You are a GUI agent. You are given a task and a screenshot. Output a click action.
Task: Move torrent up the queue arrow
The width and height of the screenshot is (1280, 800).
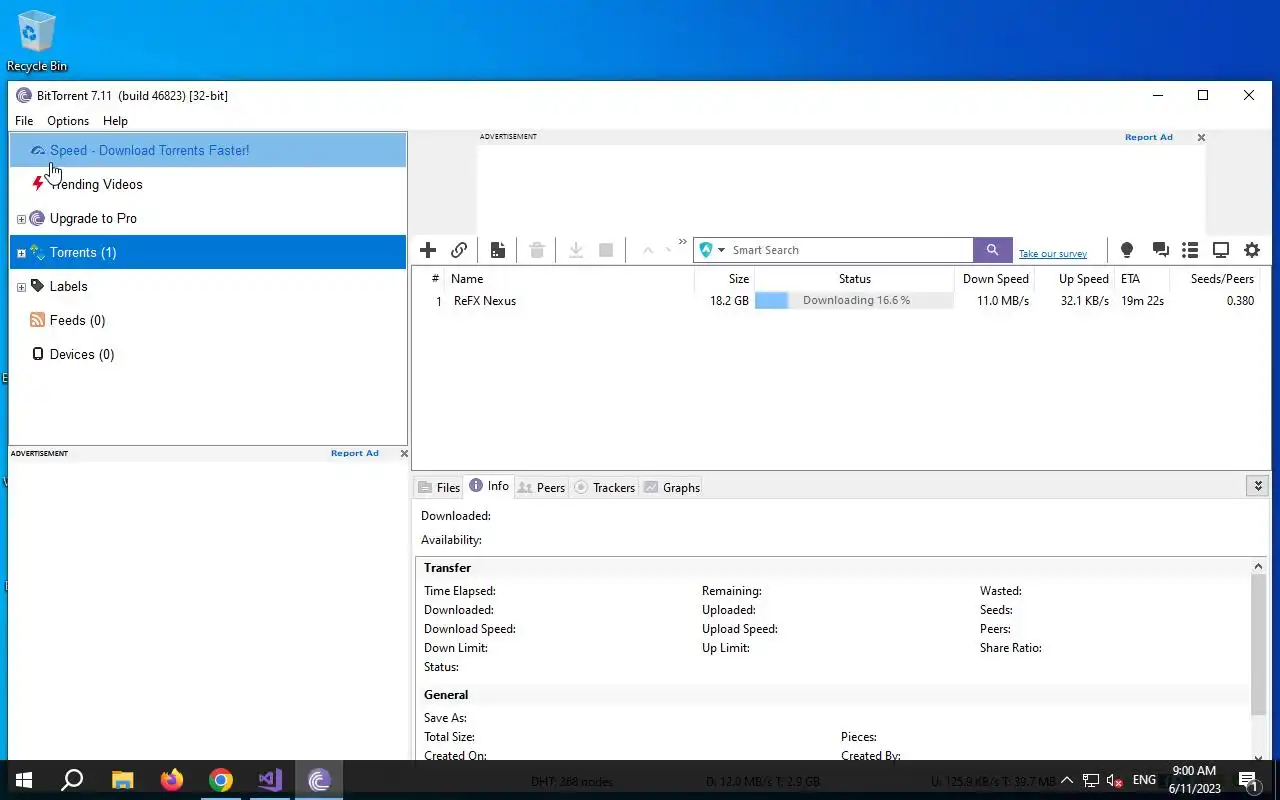tap(647, 250)
